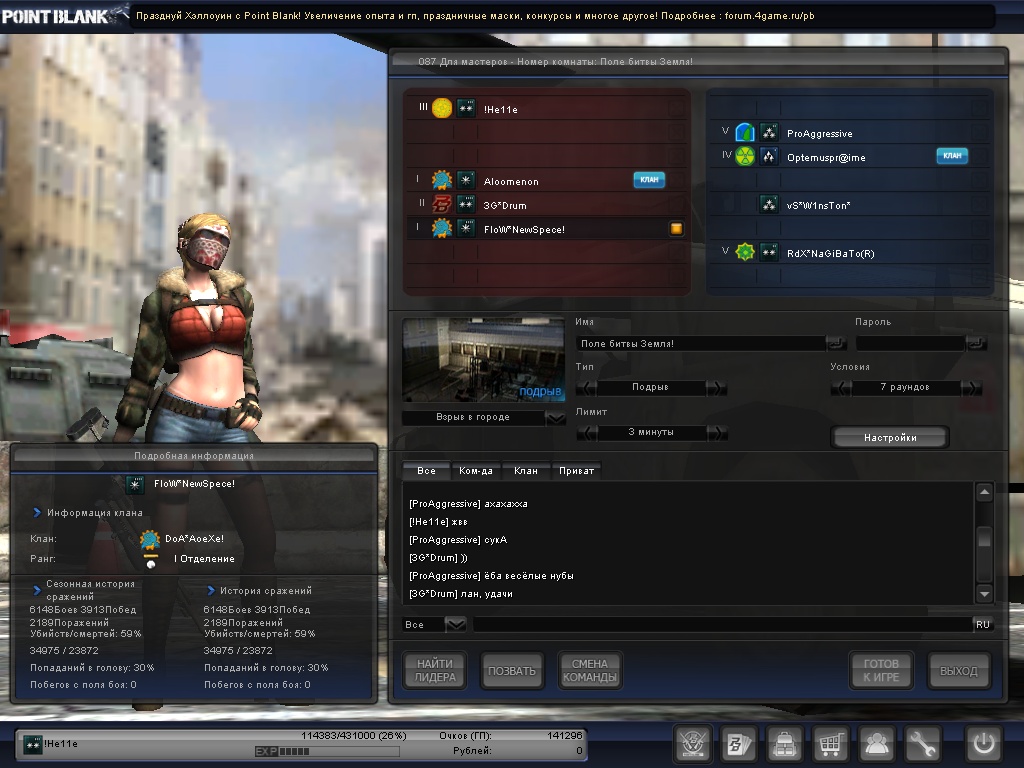Image resolution: width=1024 pixels, height=768 pixels.
Task: Open settings with the wrench icon
Action: coord(923,744)
